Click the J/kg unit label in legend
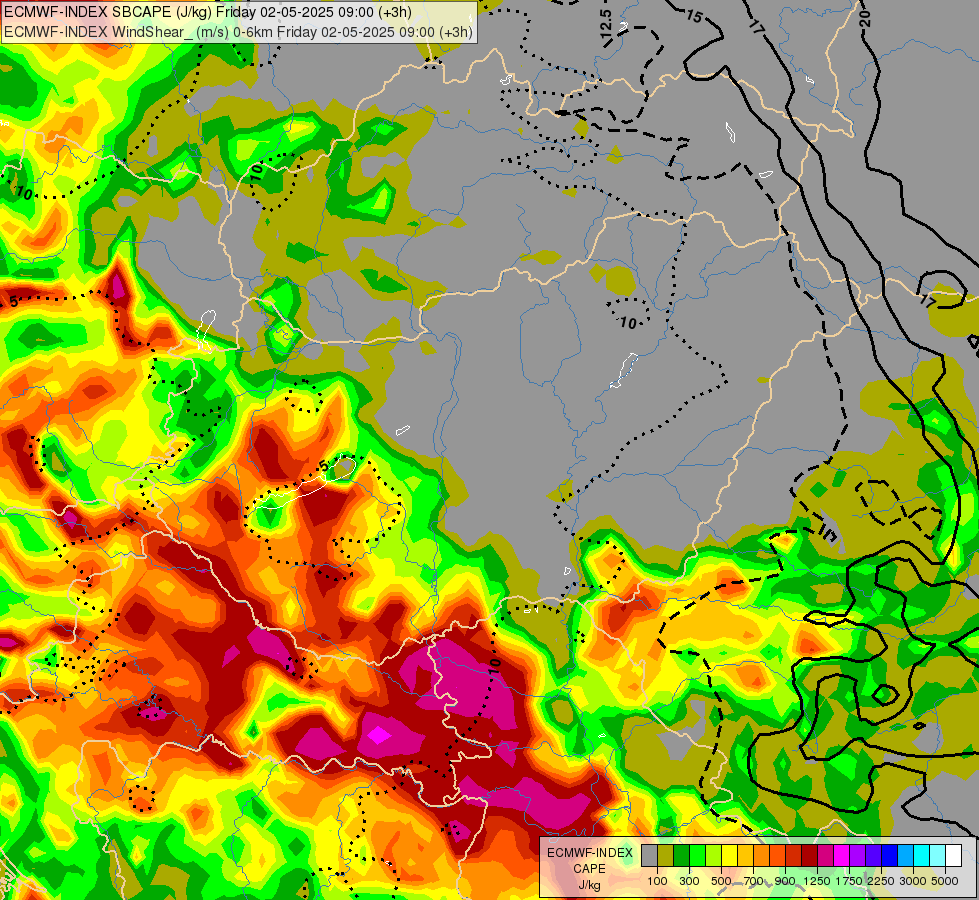Viewport: 979px width, 900px height. click(x=589, y=885)
